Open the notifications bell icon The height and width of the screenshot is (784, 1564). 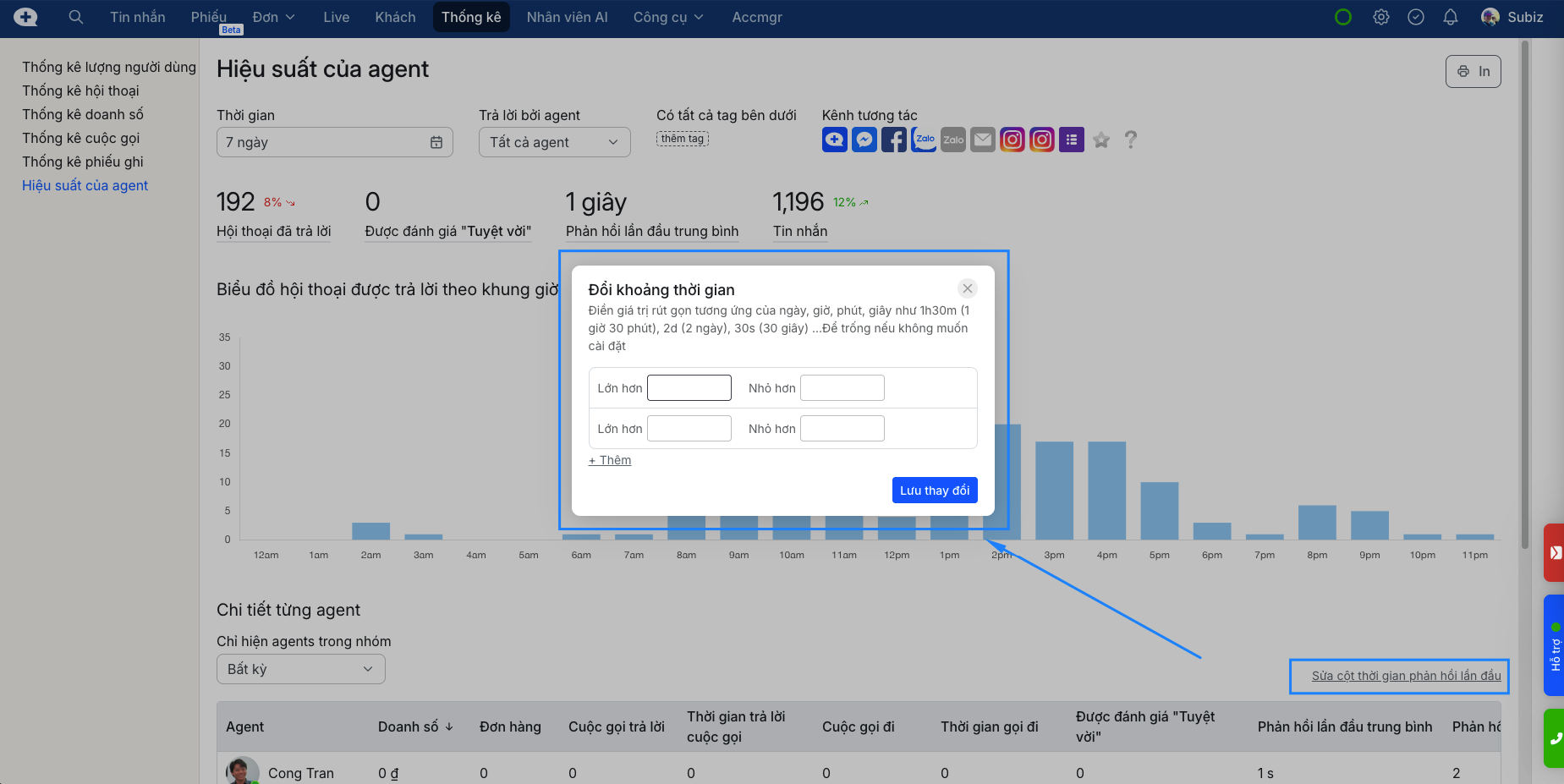[x=1450, y=17]
